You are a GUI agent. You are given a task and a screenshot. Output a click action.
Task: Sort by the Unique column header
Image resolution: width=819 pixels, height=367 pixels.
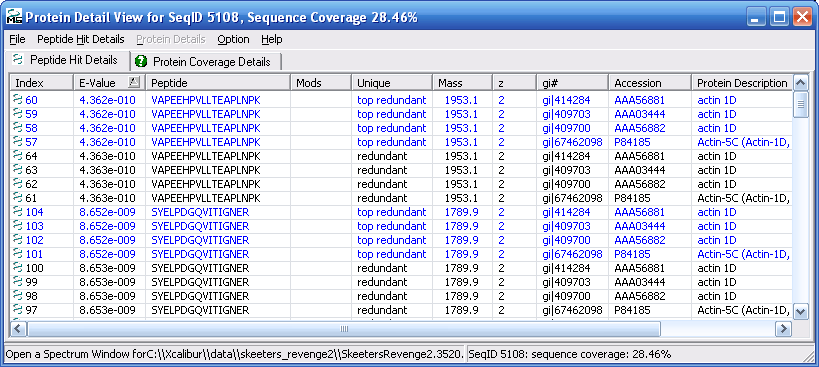392,83
